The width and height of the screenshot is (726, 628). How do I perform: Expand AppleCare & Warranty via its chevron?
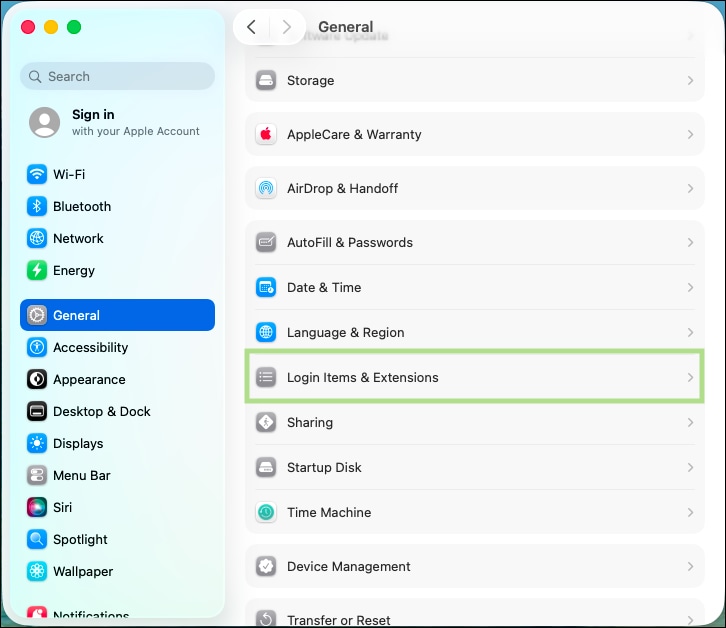pos(690,134)
